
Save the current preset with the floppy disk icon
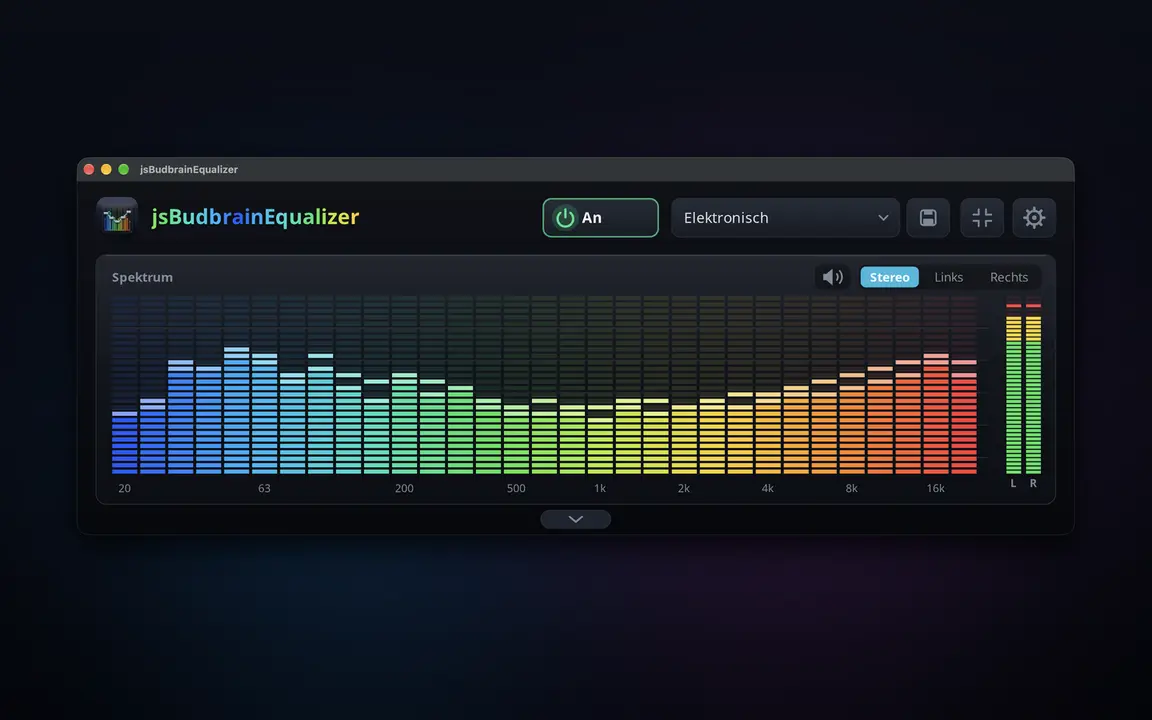point(928,217)
